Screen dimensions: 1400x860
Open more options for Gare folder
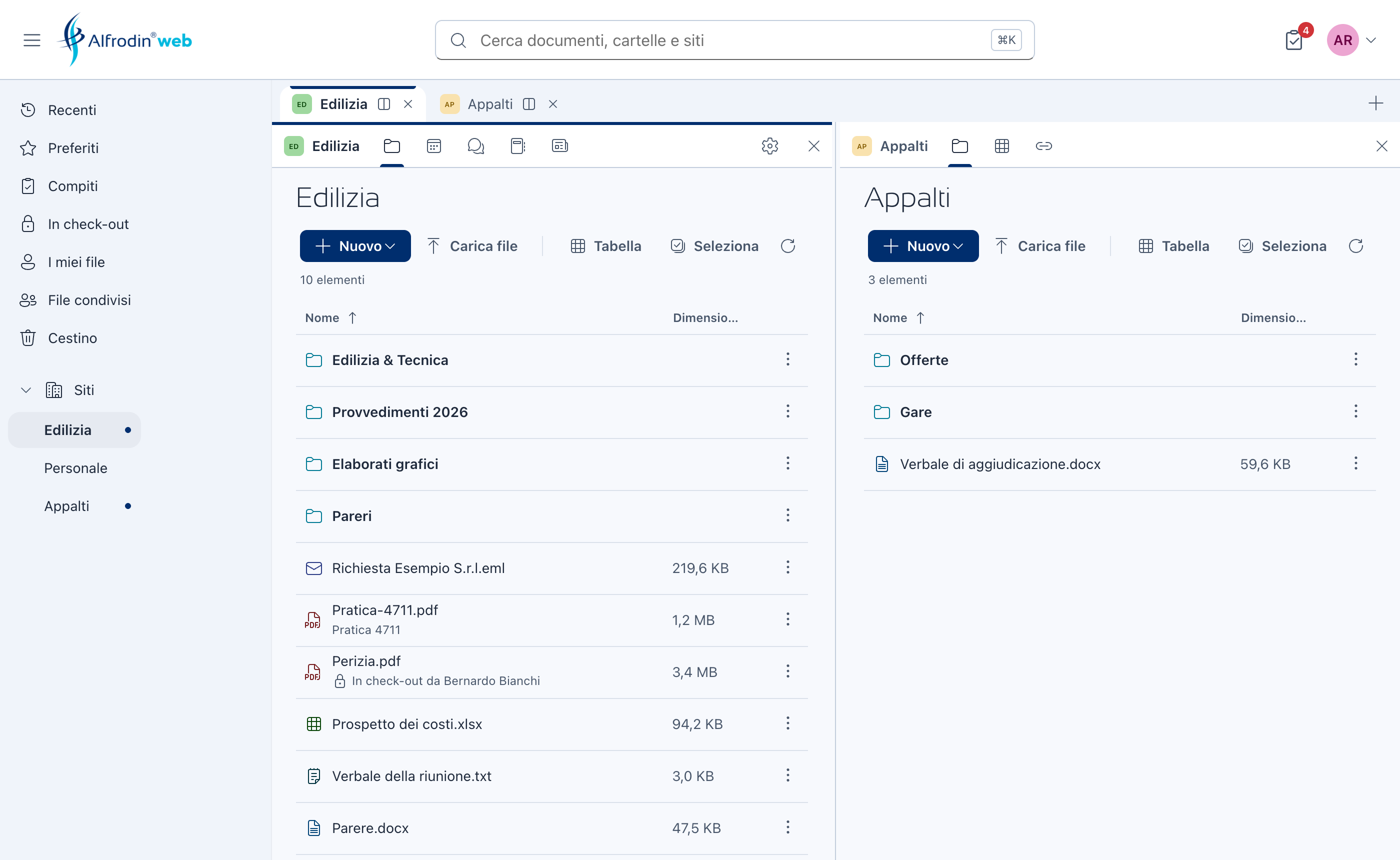pos(1355,412)
